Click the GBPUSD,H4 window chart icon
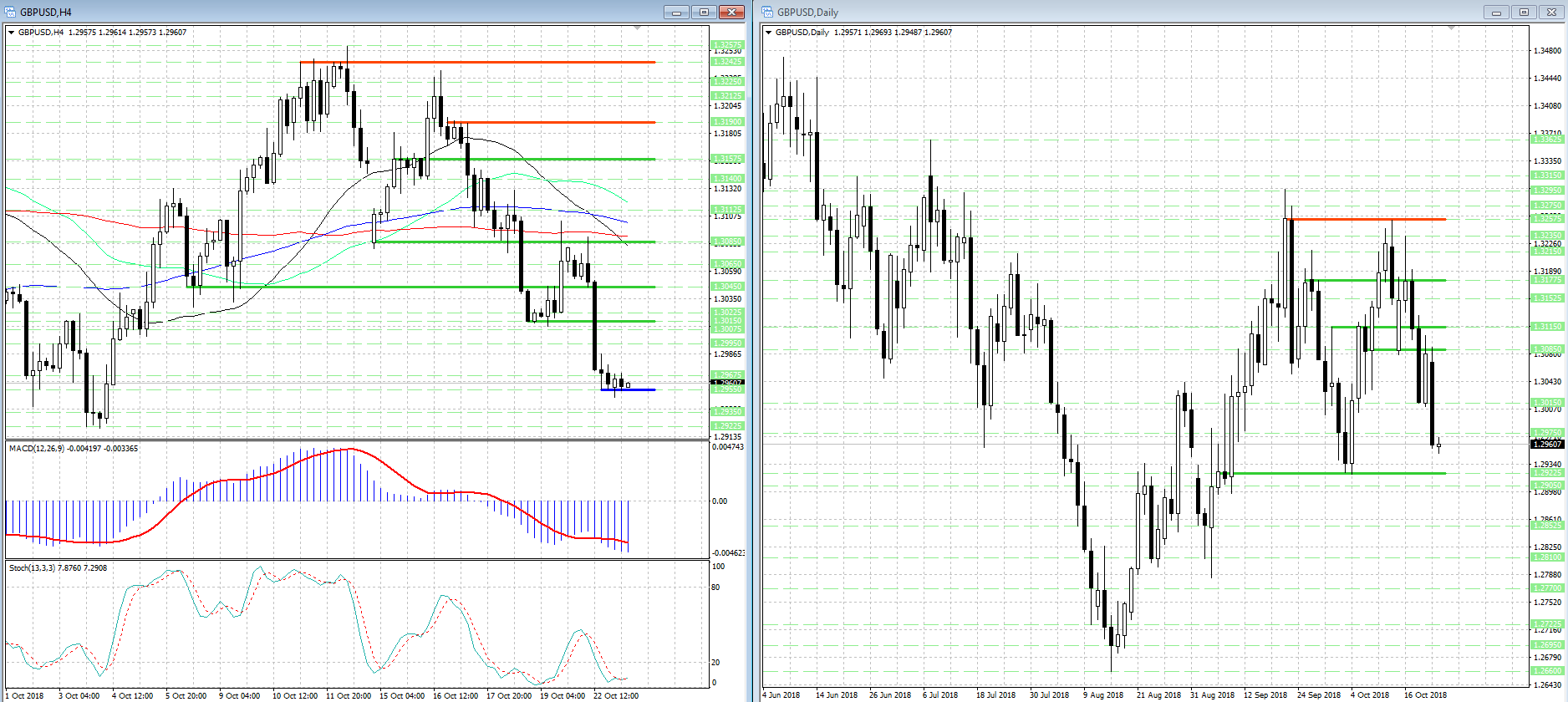The image size is (1568, 702). tap(10, 12)
